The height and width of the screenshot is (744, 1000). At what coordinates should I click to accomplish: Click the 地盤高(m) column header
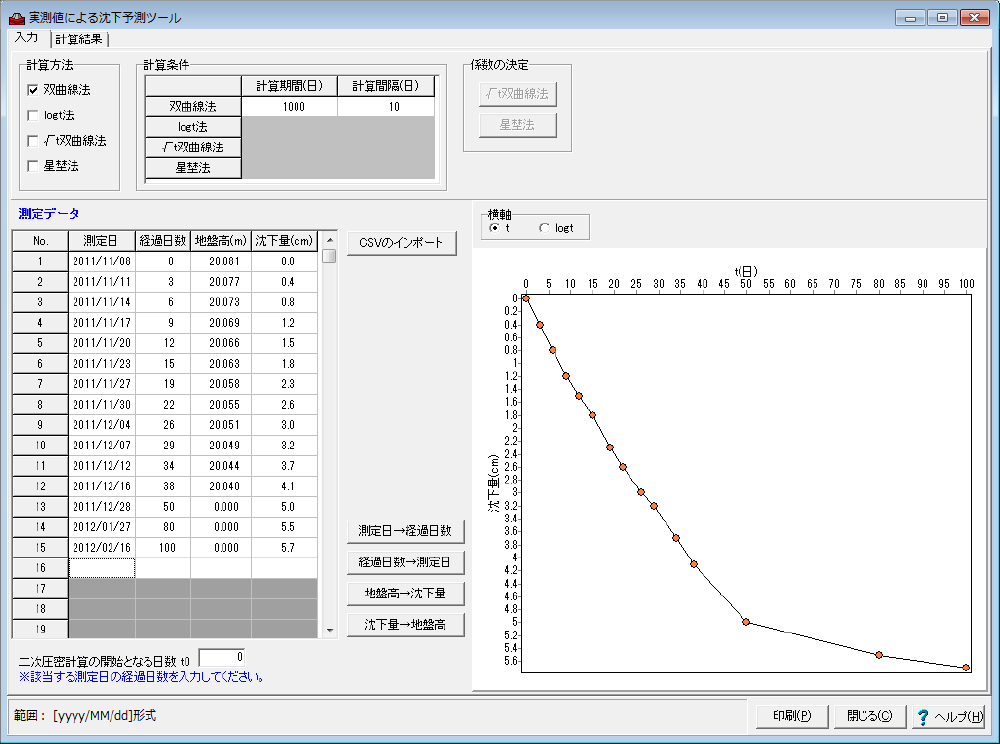pyautogui.click(x=221, y=240)
